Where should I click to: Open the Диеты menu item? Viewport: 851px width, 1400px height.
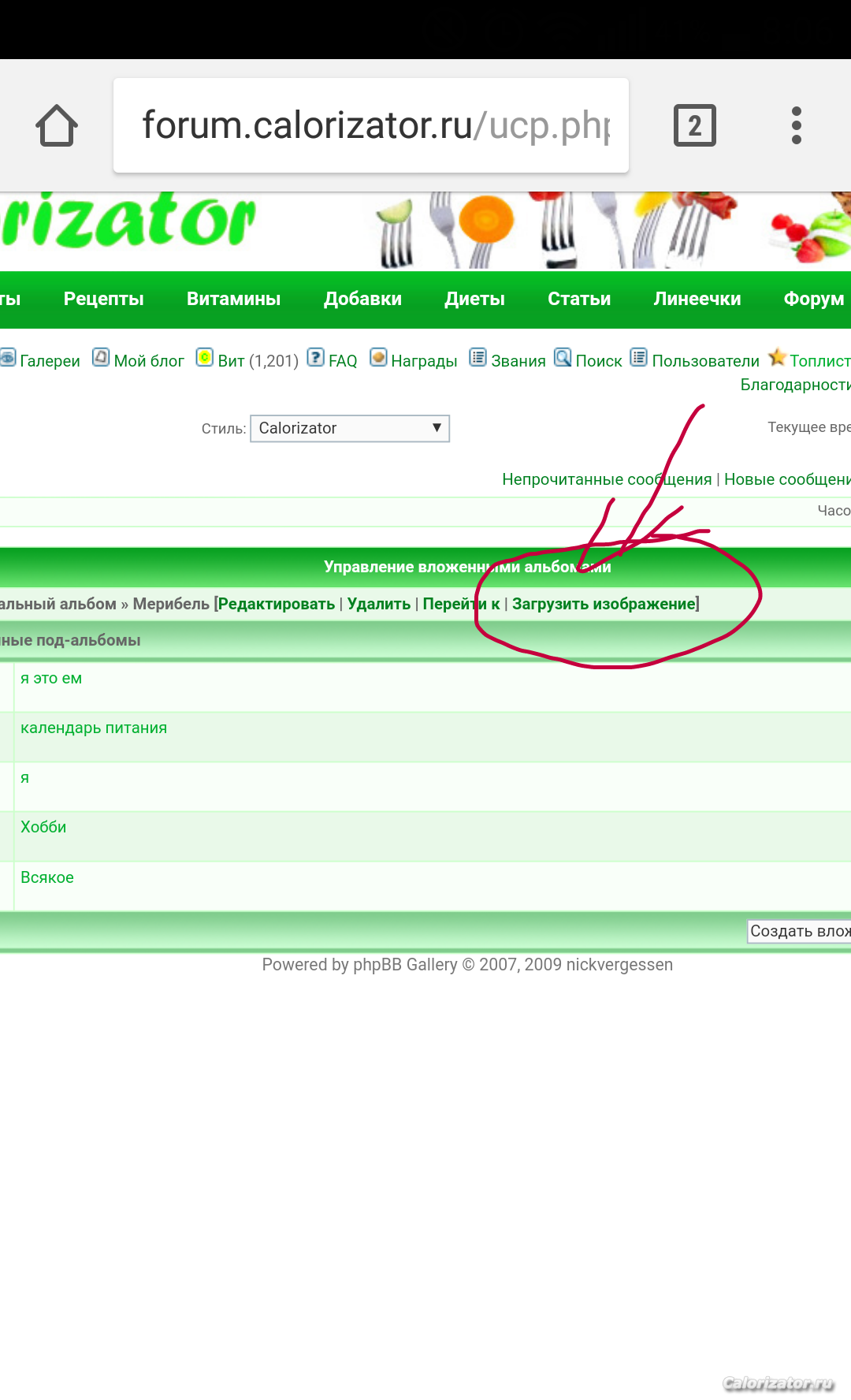[x=474, y=299]
